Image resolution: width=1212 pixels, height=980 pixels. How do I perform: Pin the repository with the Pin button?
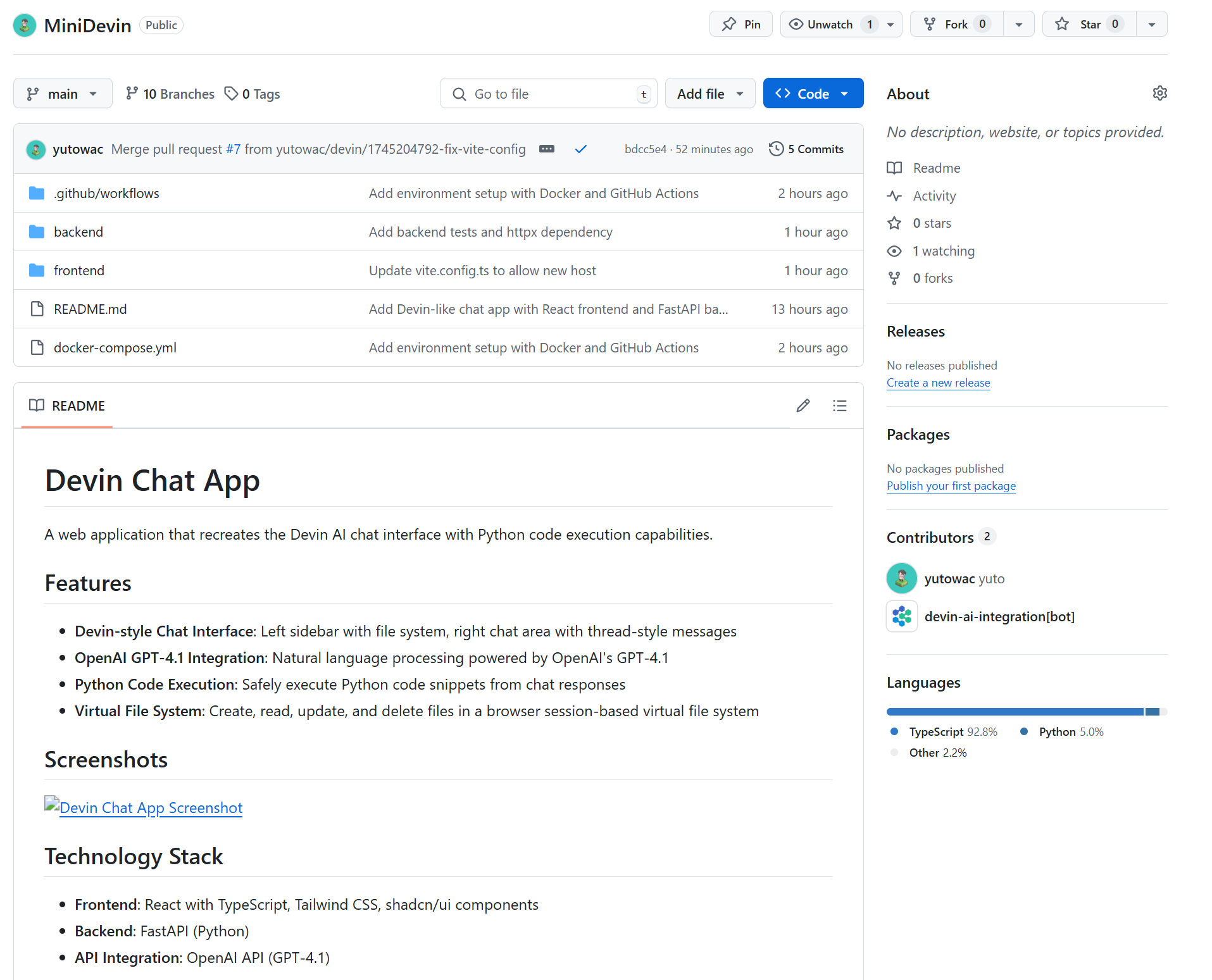(x=741, y=24)
